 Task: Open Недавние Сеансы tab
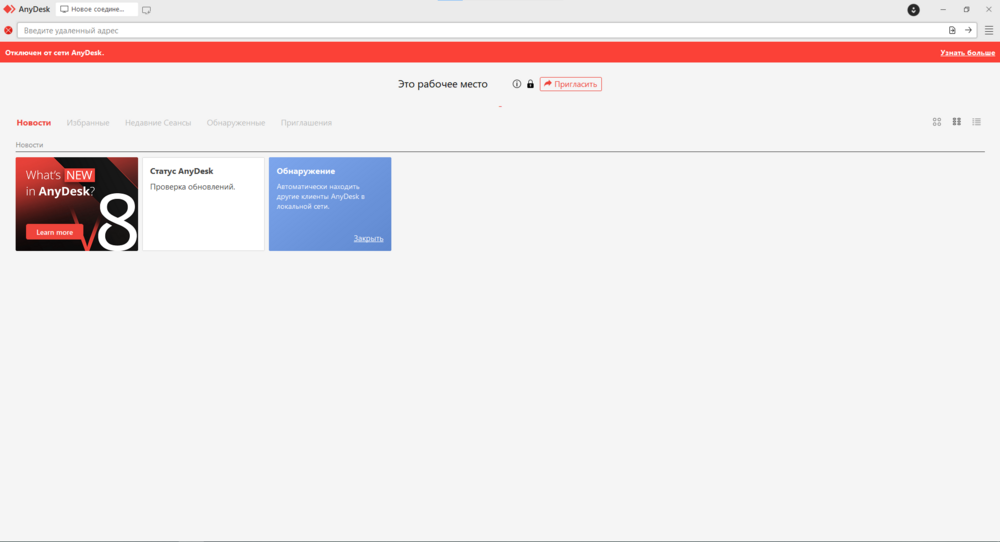coord(158,122)
